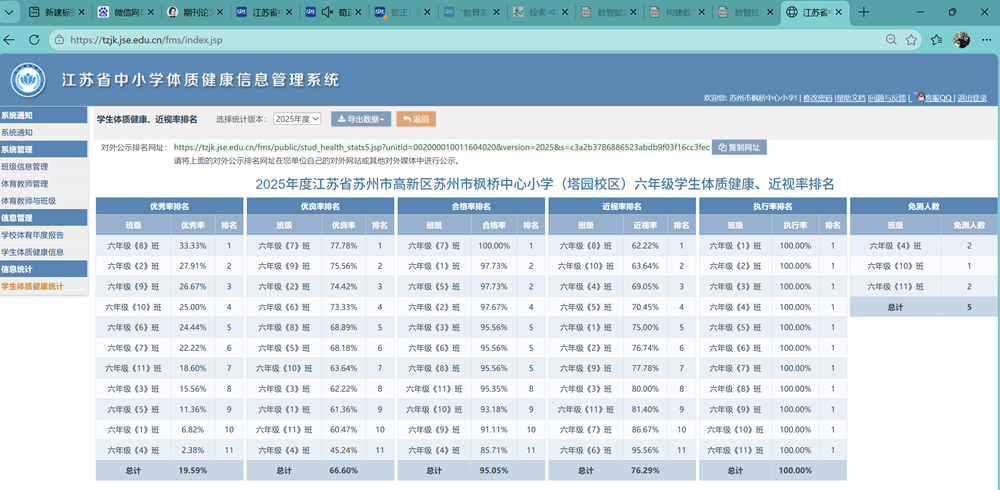Close the 检索-中 tab
The height and width of the screenshot is (490, 1000).
click(x=565, y=12)
